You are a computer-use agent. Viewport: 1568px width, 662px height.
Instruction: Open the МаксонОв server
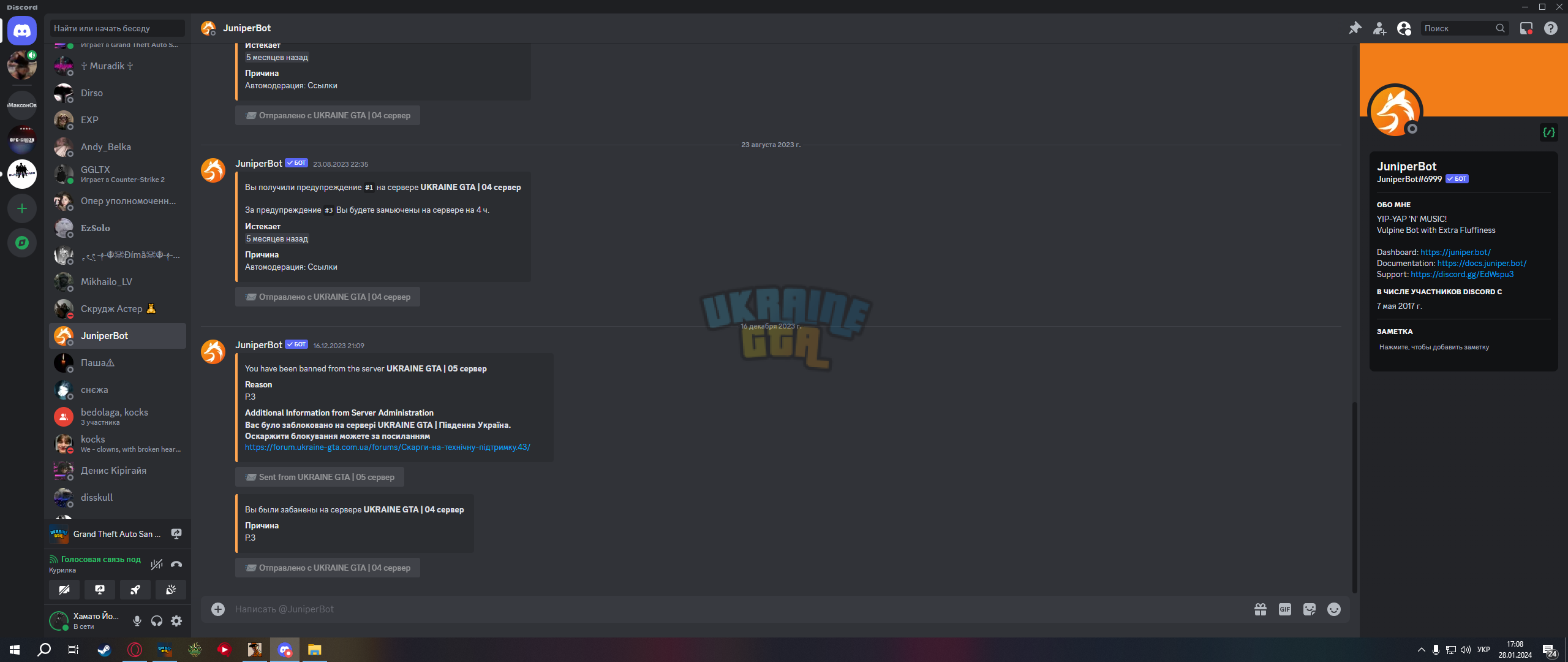pos(22,105)
